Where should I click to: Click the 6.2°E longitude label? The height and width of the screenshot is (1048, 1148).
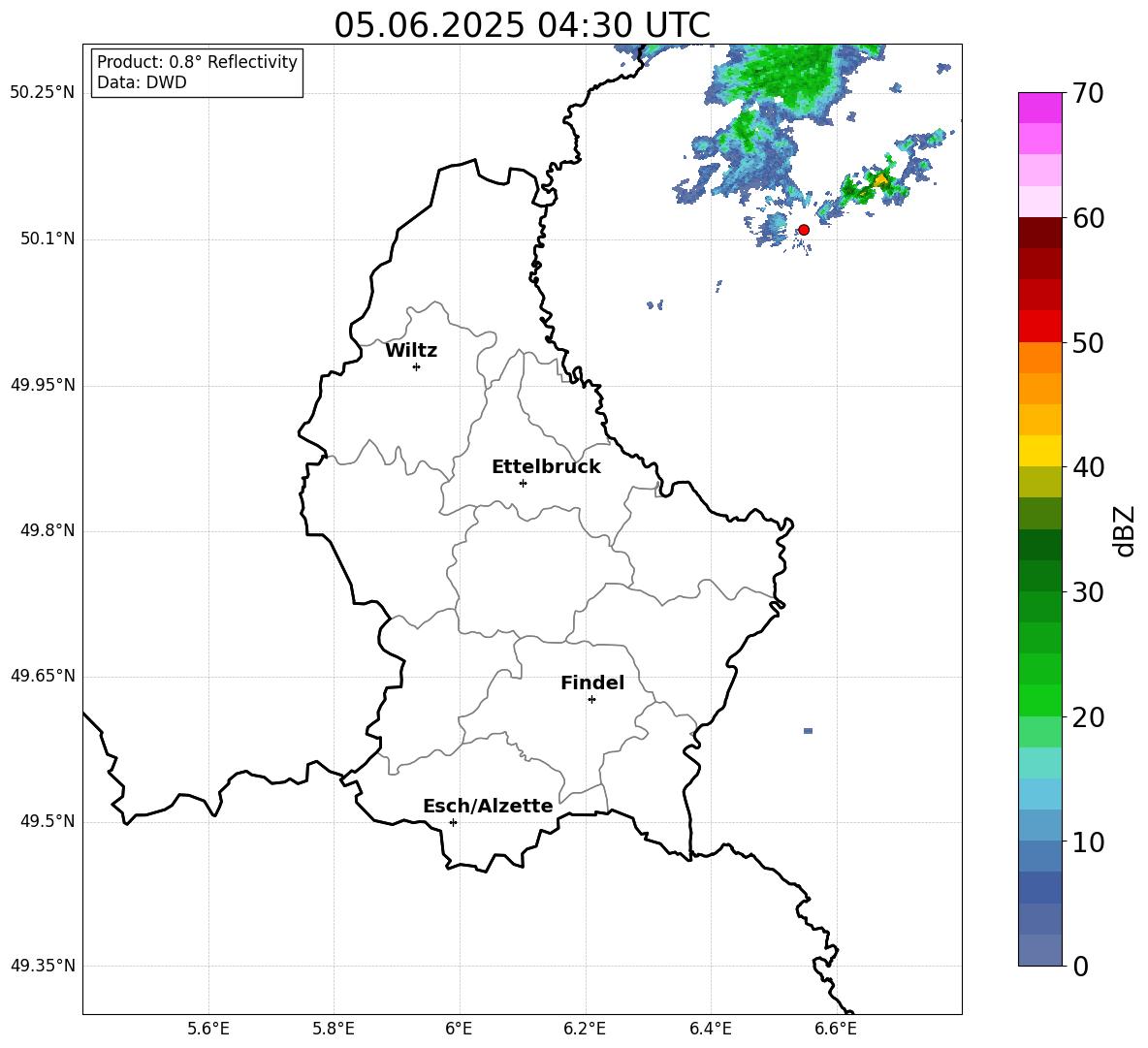click(x=585, y=1030)
